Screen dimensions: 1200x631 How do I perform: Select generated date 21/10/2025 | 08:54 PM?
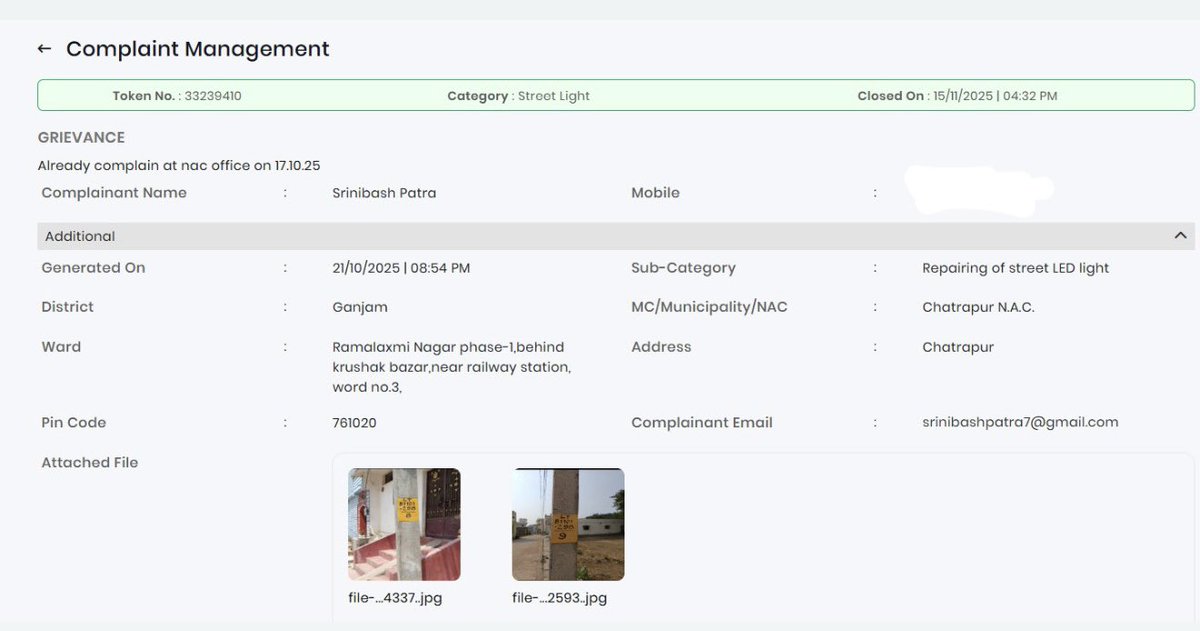401,268
